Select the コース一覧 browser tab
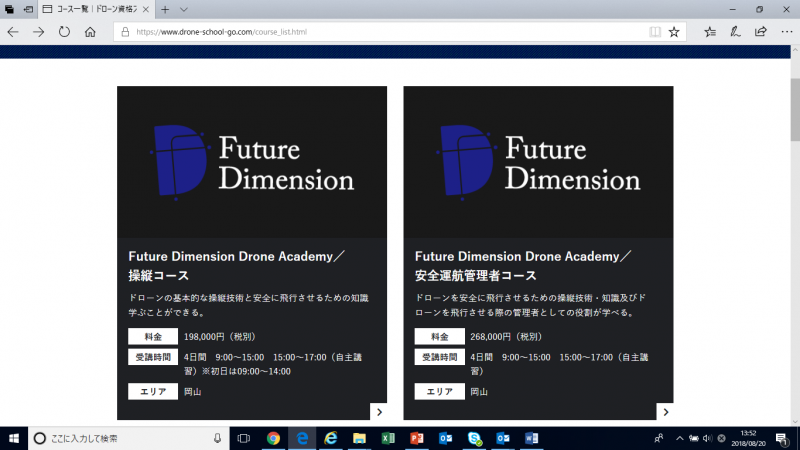Image resolution: width=800 pixels, height=450 pixels. coord(96,9)
